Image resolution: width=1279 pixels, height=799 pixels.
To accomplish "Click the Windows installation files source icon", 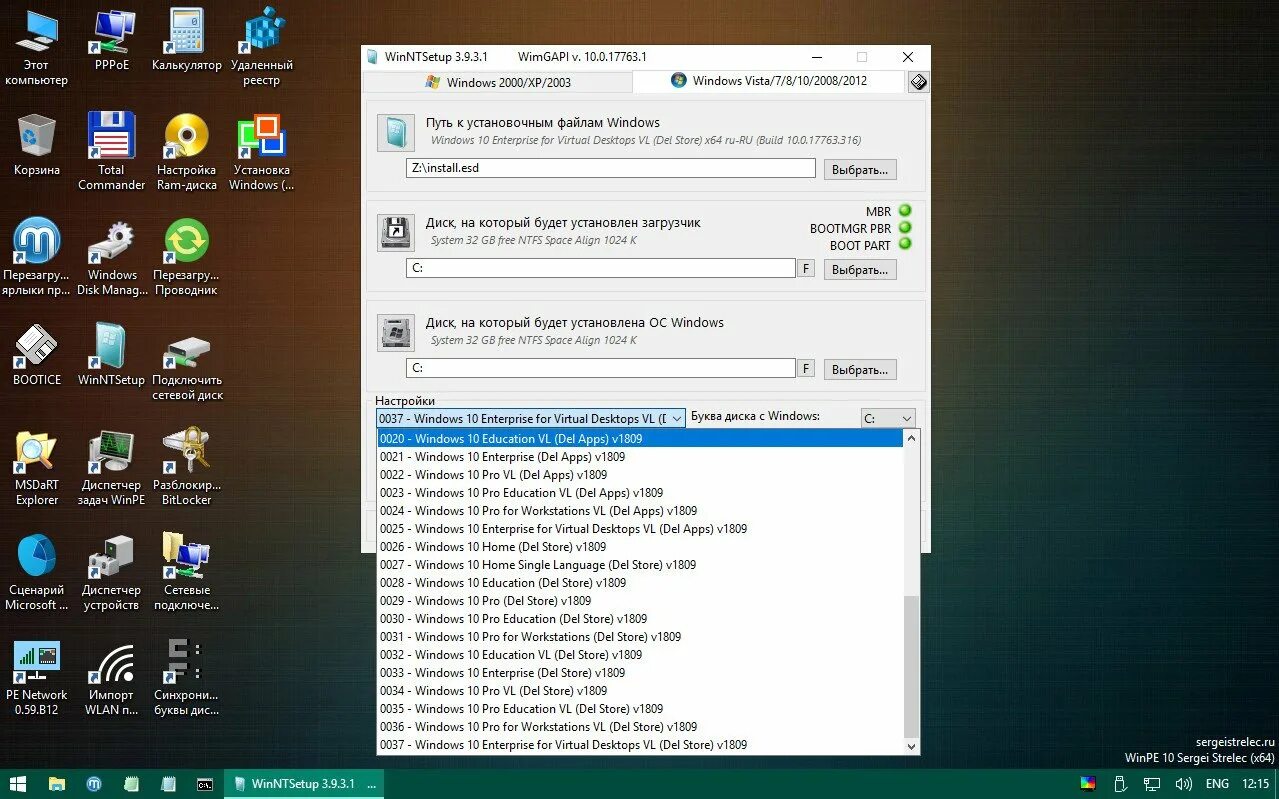I will click(x=396, y=133).
